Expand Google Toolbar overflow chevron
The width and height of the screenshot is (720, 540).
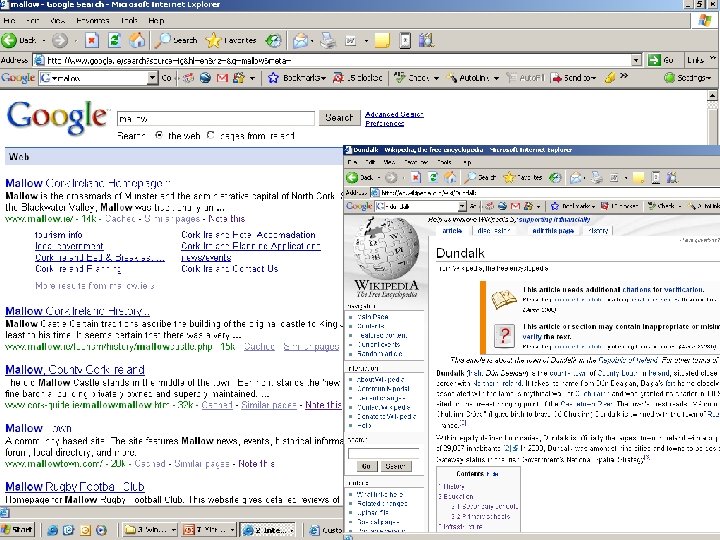(x=624, y=76)
